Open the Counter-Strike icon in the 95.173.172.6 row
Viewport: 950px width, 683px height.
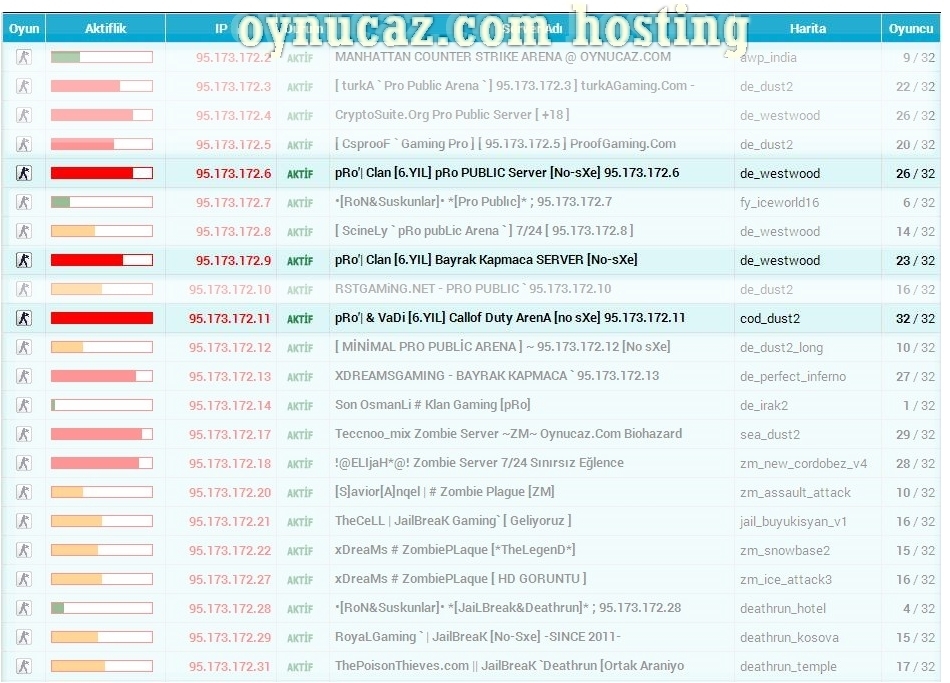(x=24, y=173)
